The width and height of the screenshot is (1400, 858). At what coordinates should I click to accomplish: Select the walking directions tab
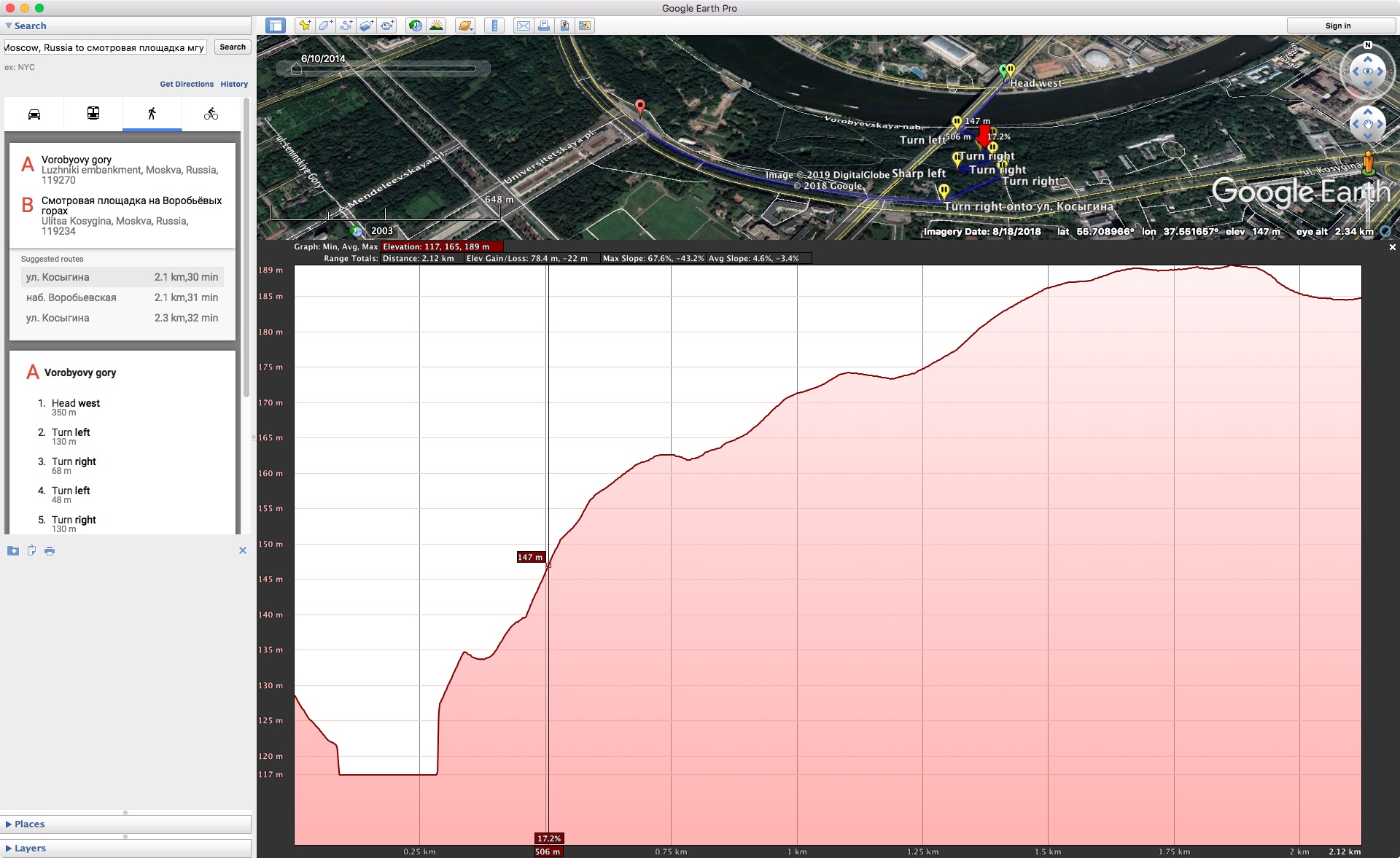152,114
